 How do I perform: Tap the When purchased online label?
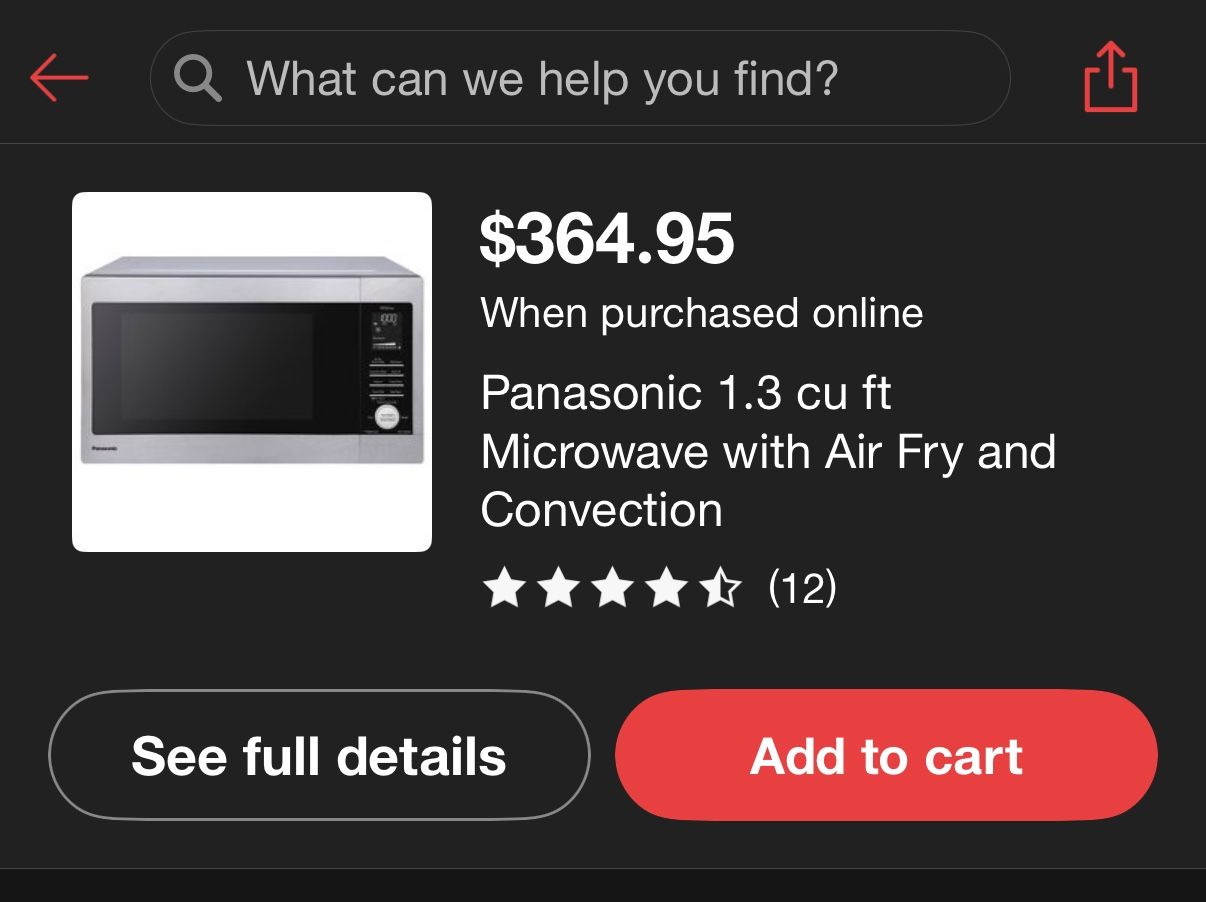point(701,312)
